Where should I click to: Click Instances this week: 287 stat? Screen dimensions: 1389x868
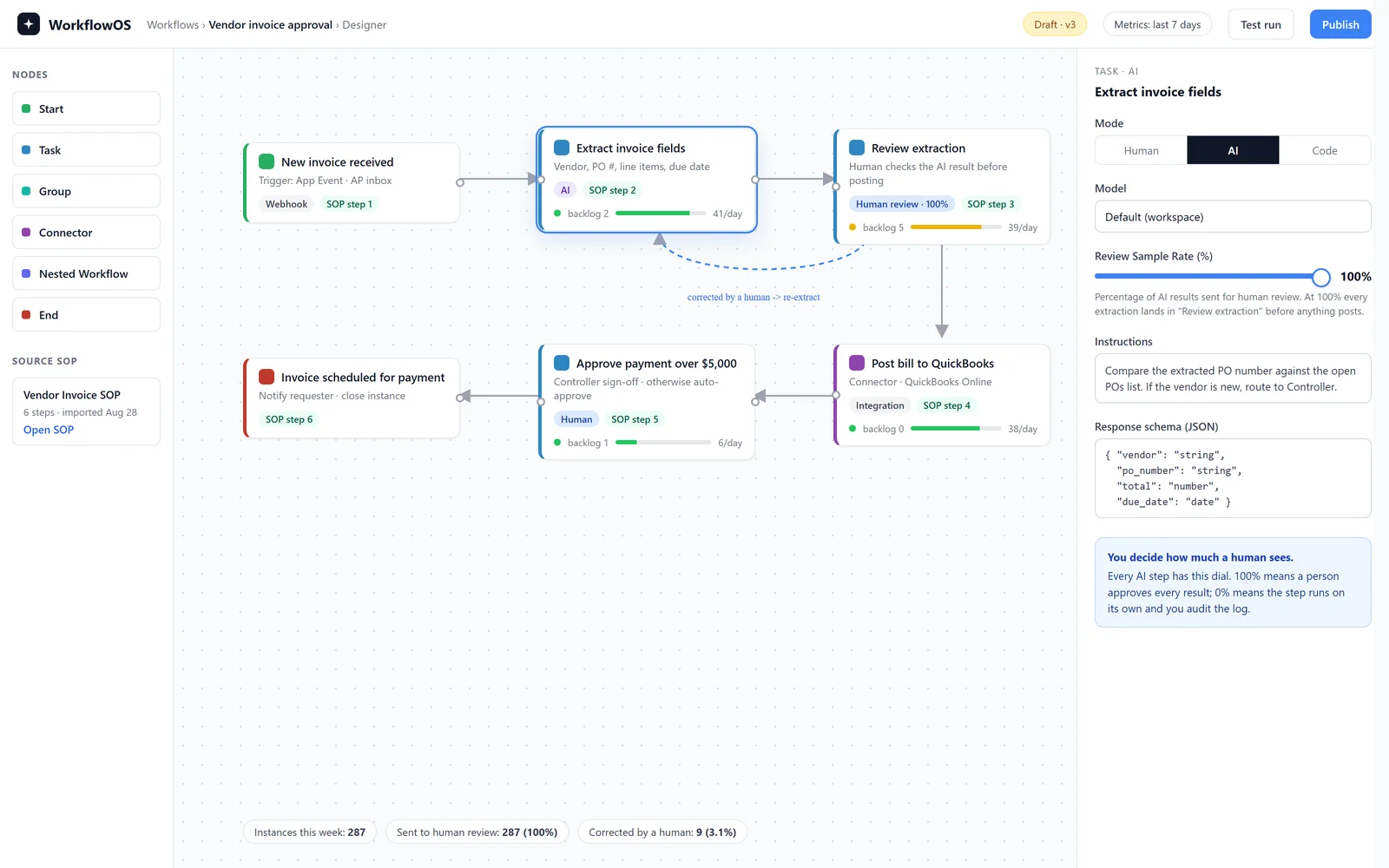[x=310, y=832]
